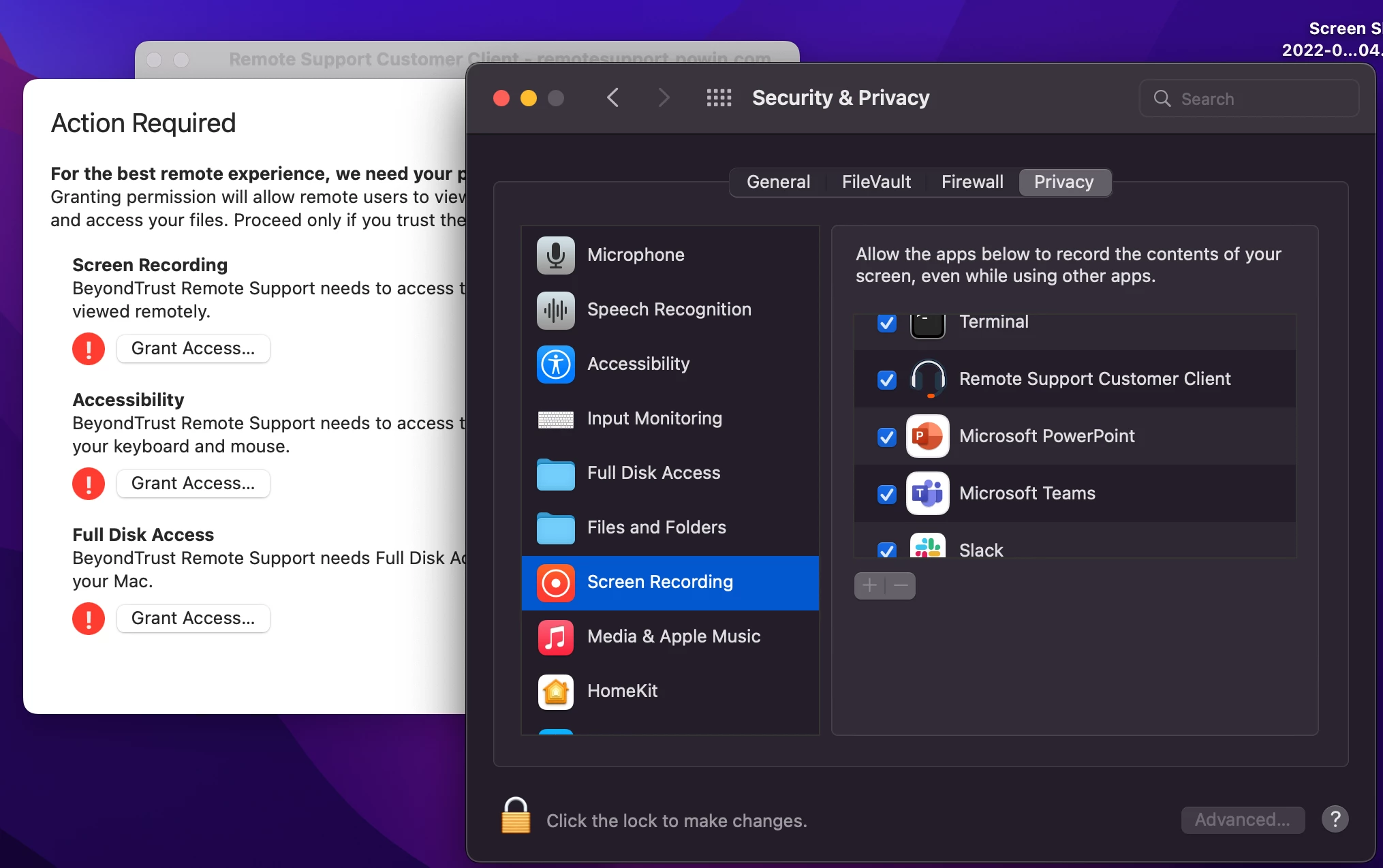Select Files and Folders label
The image size is (1383, 868).
[656, 527]
